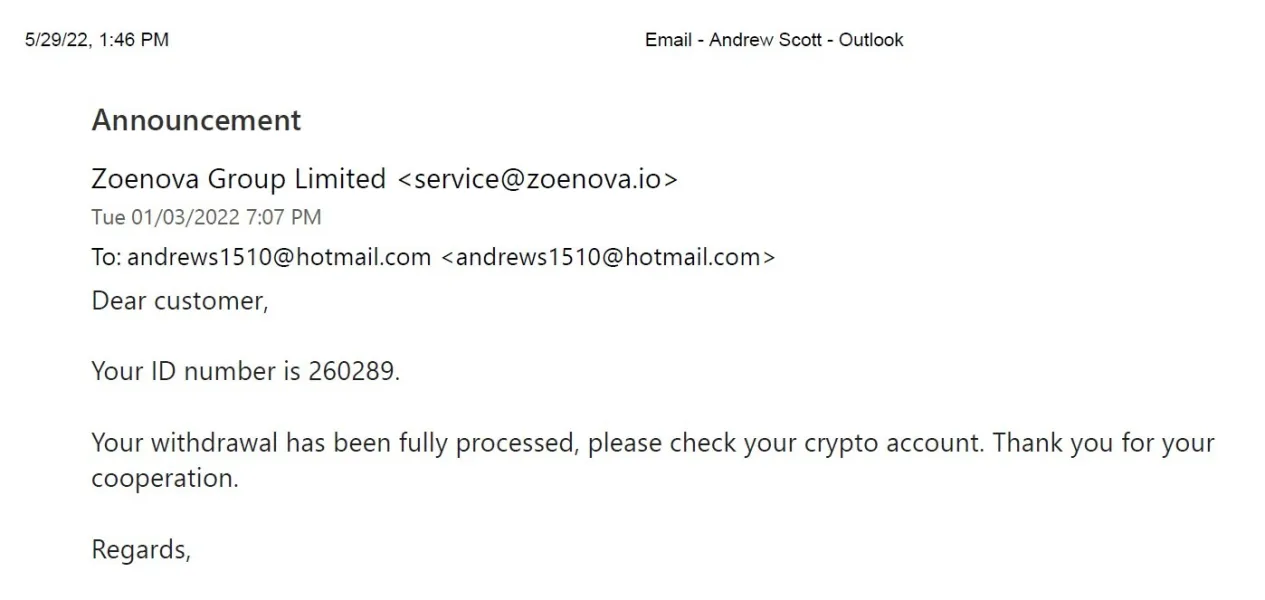Screen dimensions: 1265x600
Task: Click the Andrew Scott name in page header
Action: (765, 40)
